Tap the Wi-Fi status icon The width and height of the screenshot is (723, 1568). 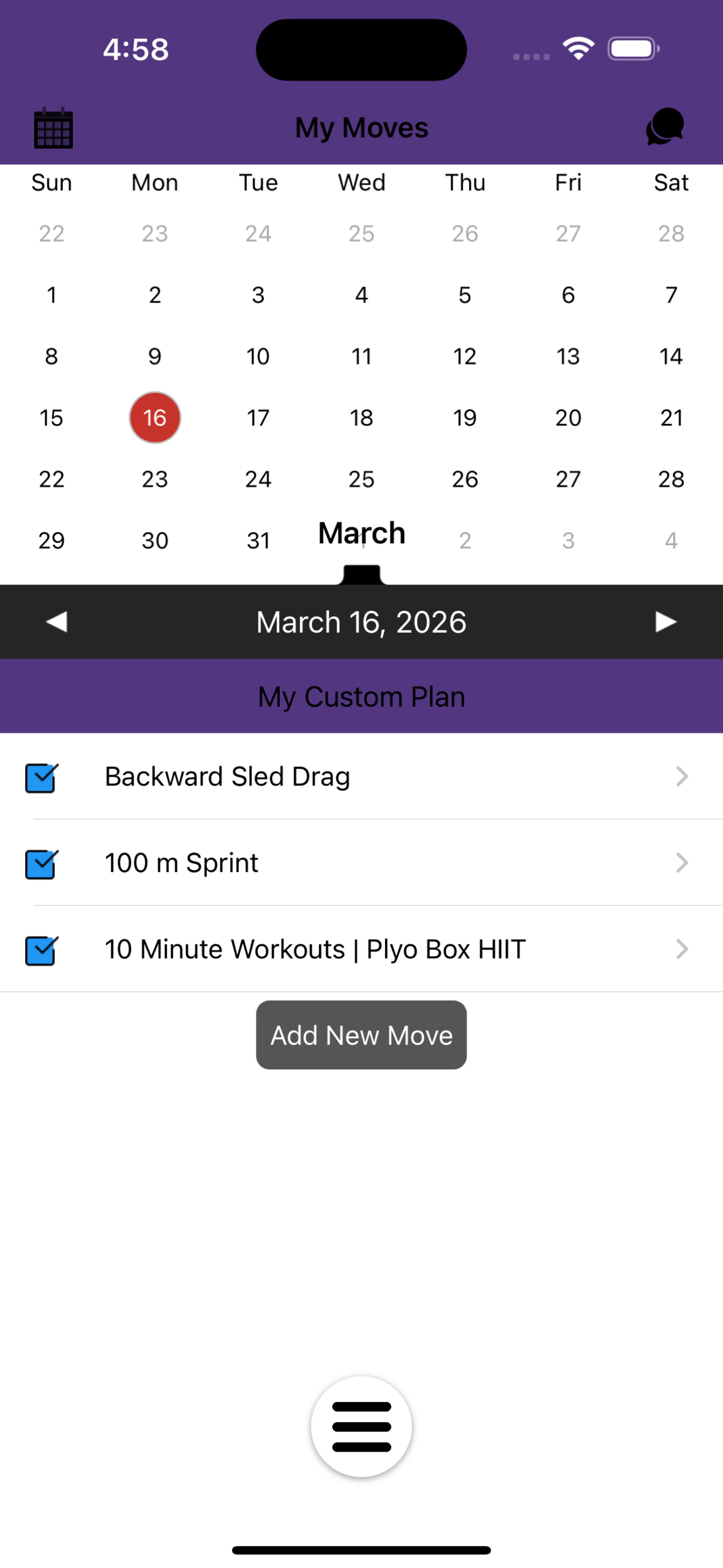click(x=579, y=48)
